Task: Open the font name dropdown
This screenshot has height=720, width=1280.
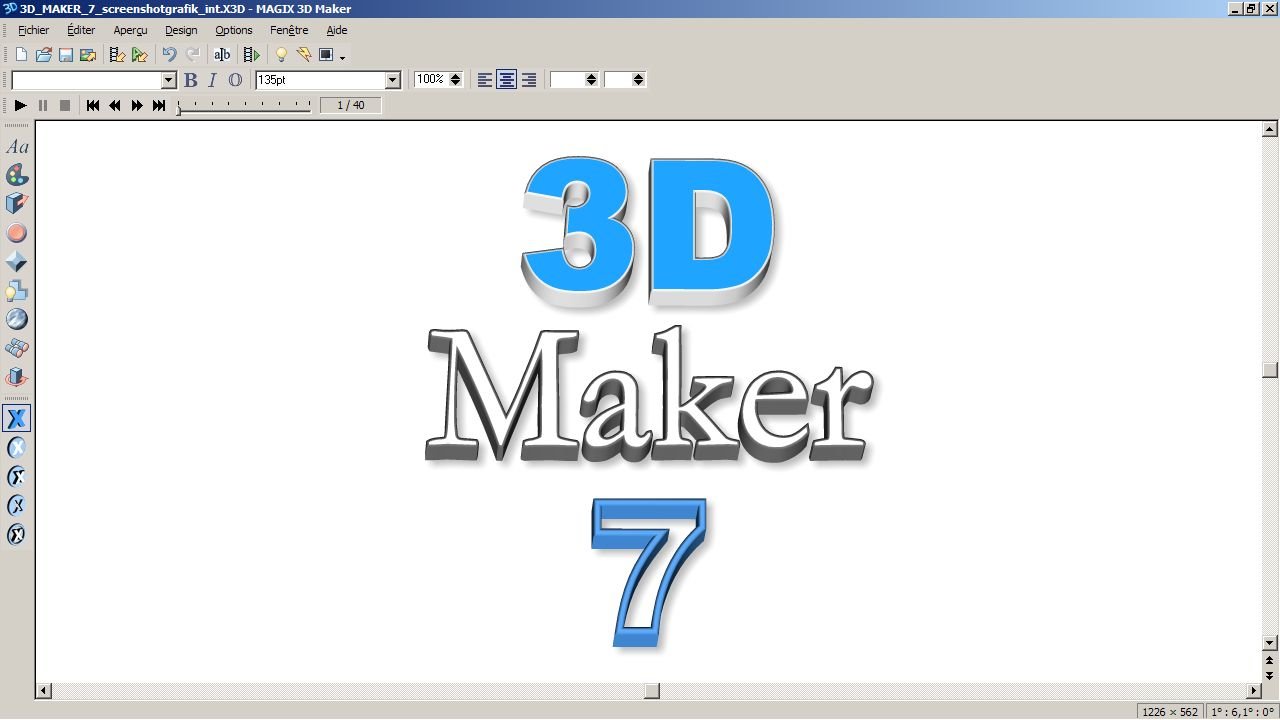Action: (168, 80)
